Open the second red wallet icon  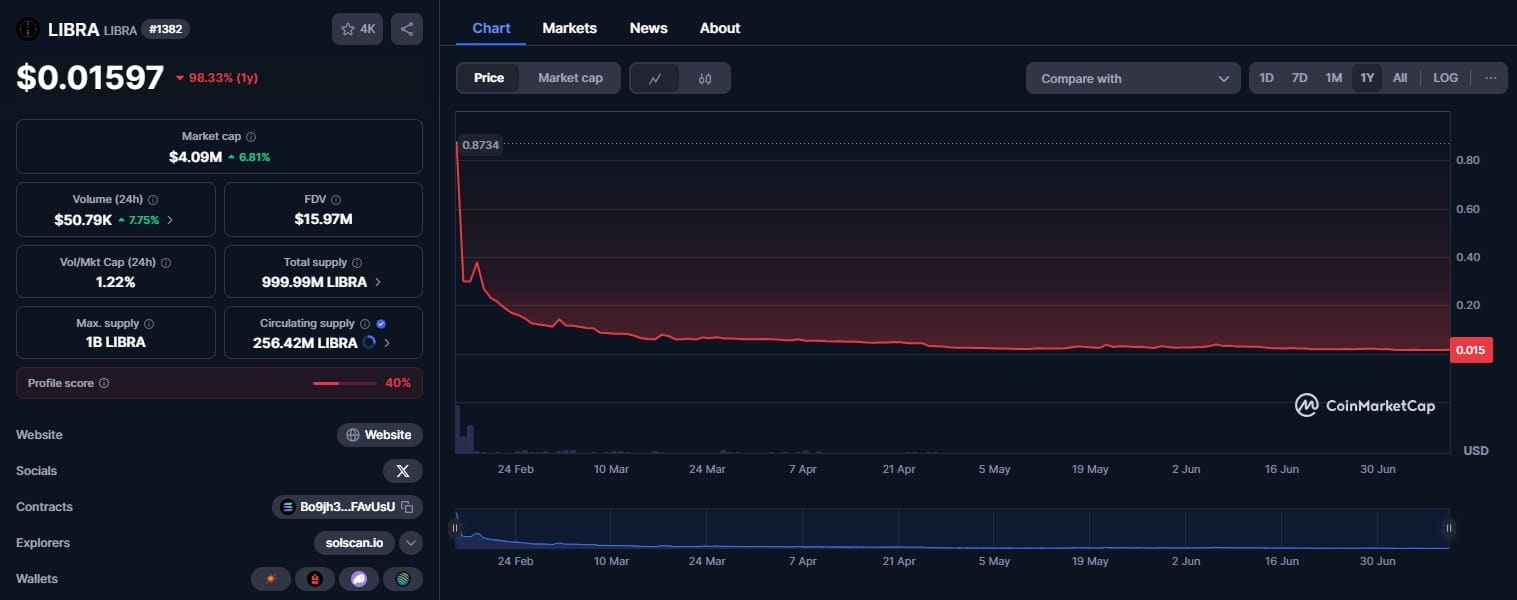pyautogui.click(x=315, y=579)
